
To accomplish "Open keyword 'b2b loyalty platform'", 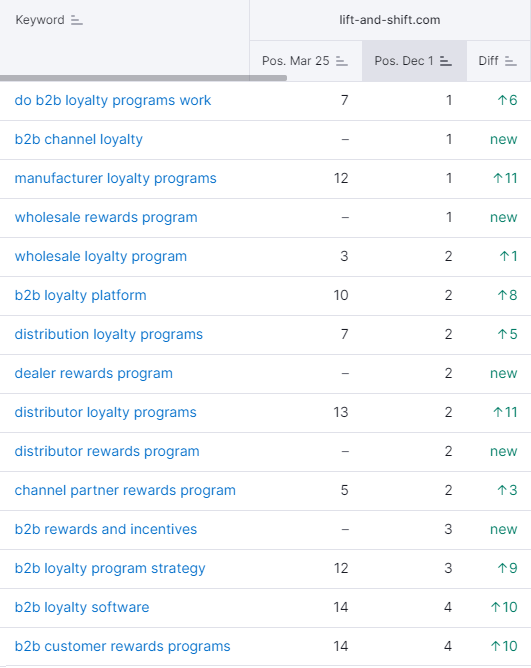I will [x=81, y=295].
